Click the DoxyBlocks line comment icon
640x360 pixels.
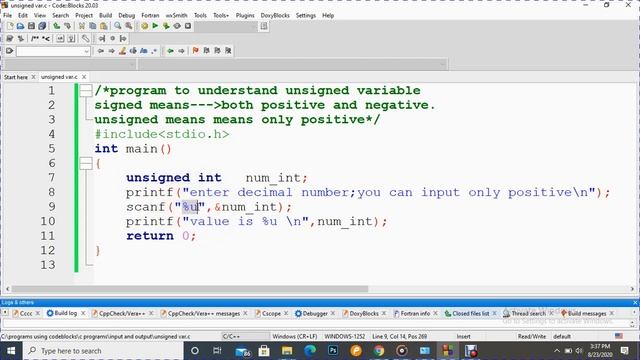click(x=46, y=38)
